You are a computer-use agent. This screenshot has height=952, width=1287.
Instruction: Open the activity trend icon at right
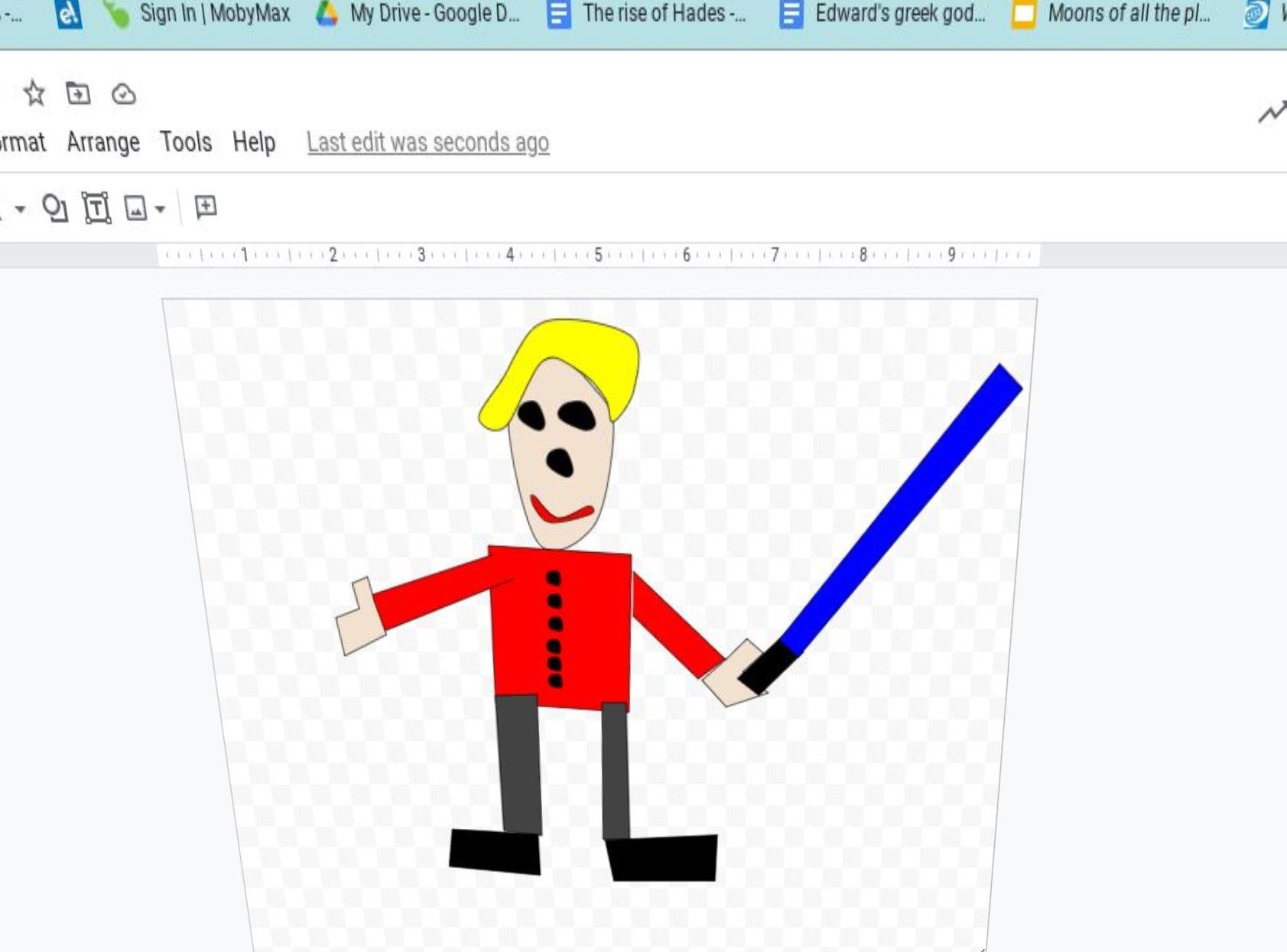1272,113
